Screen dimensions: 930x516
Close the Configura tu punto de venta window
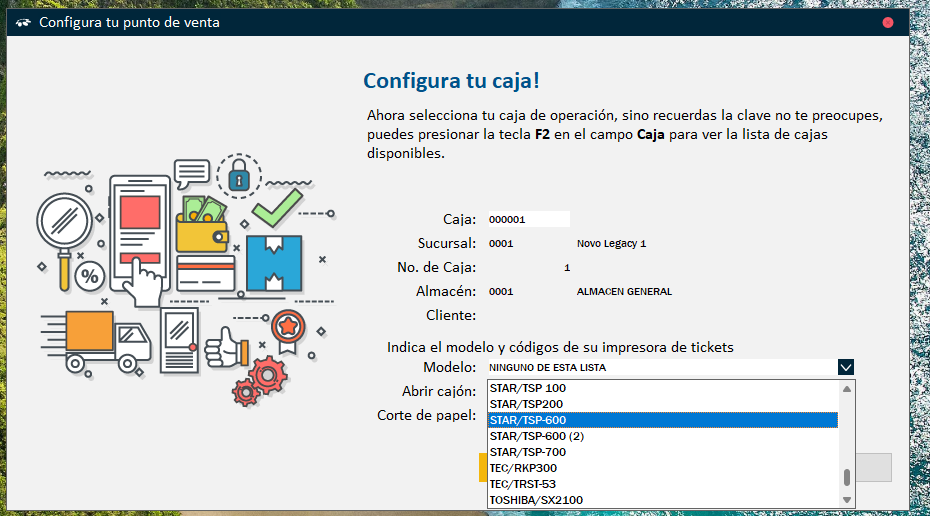(888, 22)
